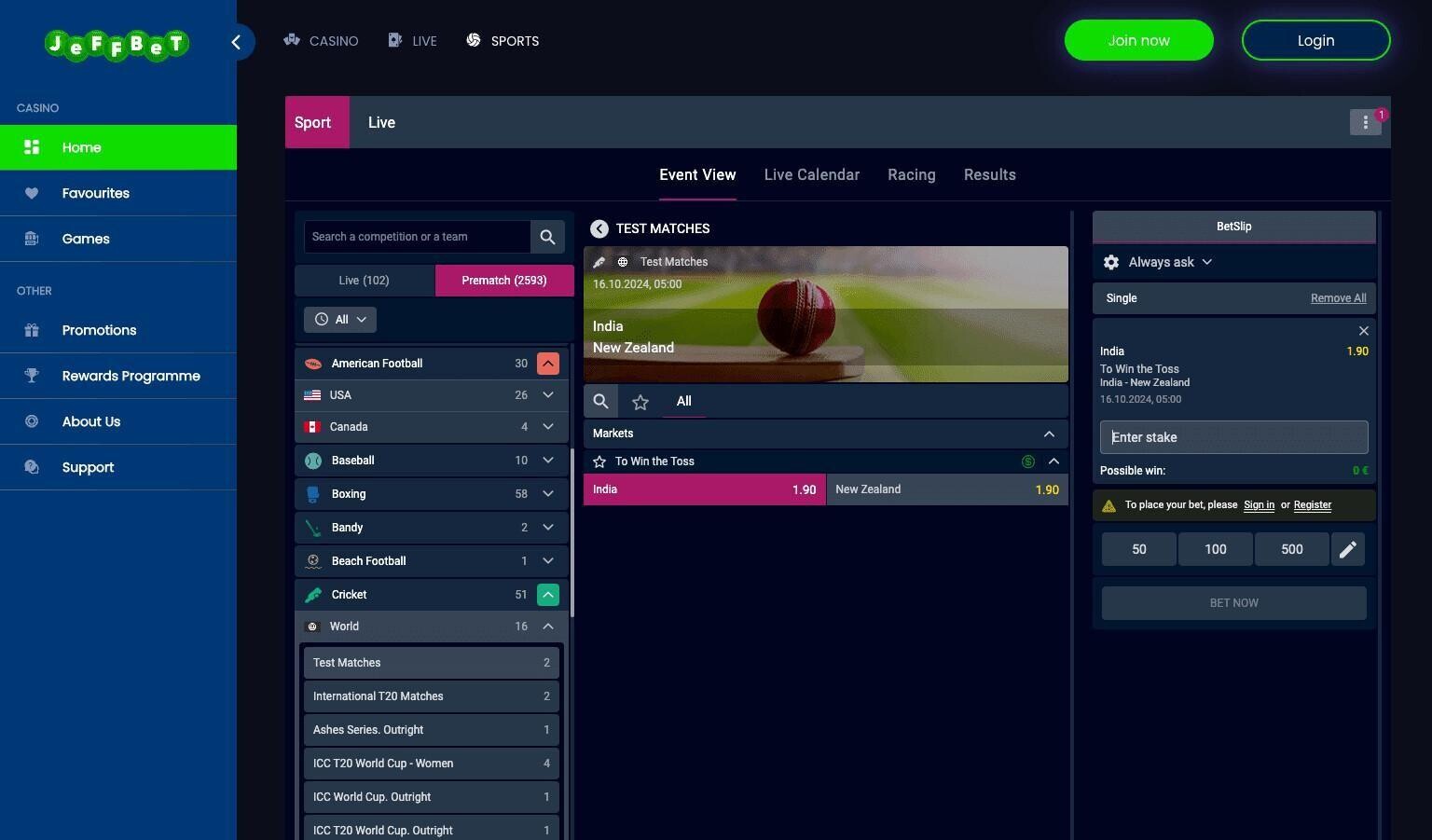Toggle India 1.90 odds selection

click(704, 489)
